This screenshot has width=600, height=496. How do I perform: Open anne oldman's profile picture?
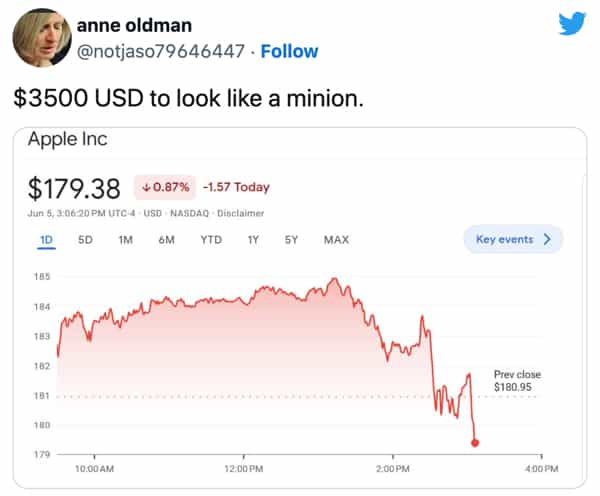point(40,38)
